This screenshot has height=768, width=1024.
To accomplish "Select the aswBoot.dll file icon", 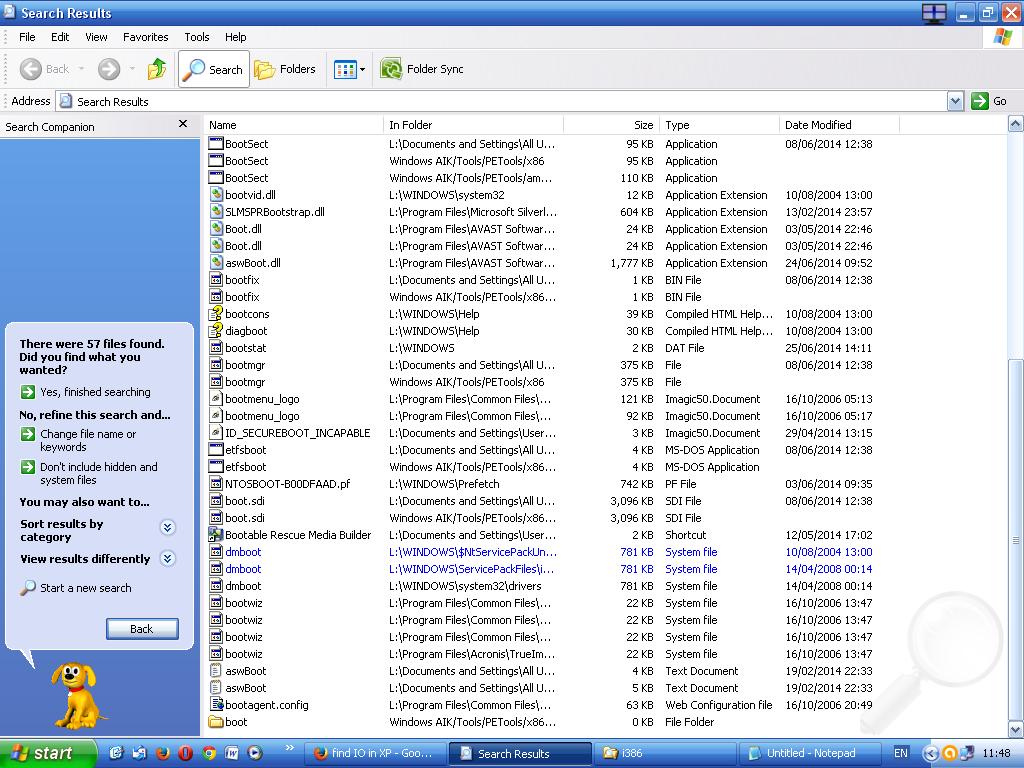I will (x=216, y=263).
